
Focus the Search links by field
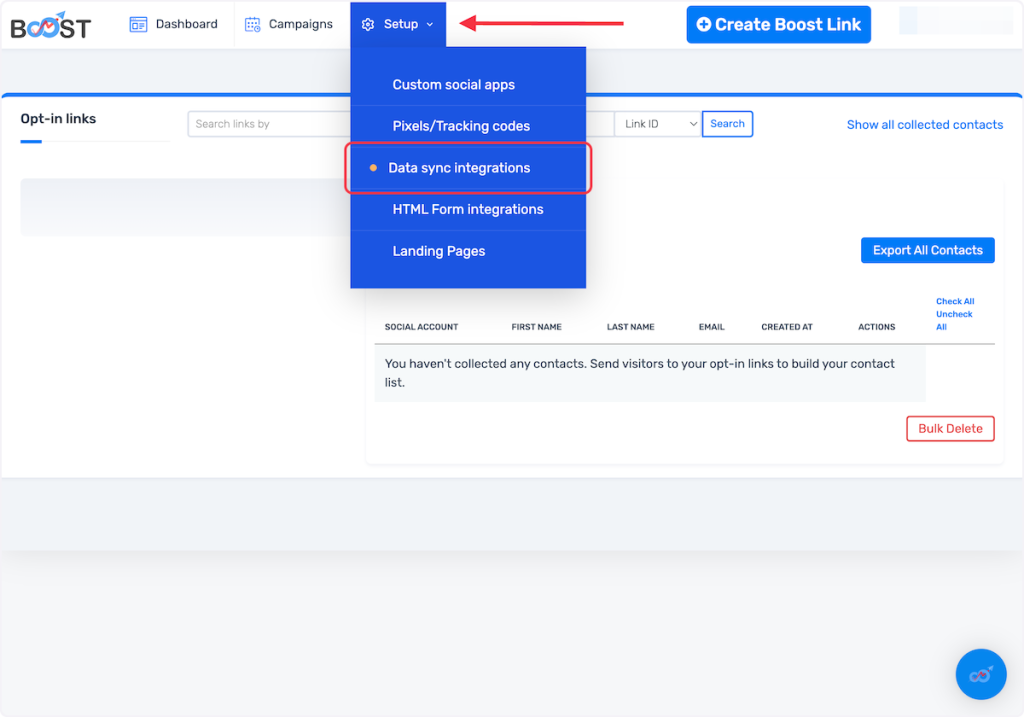click(268, 124)
